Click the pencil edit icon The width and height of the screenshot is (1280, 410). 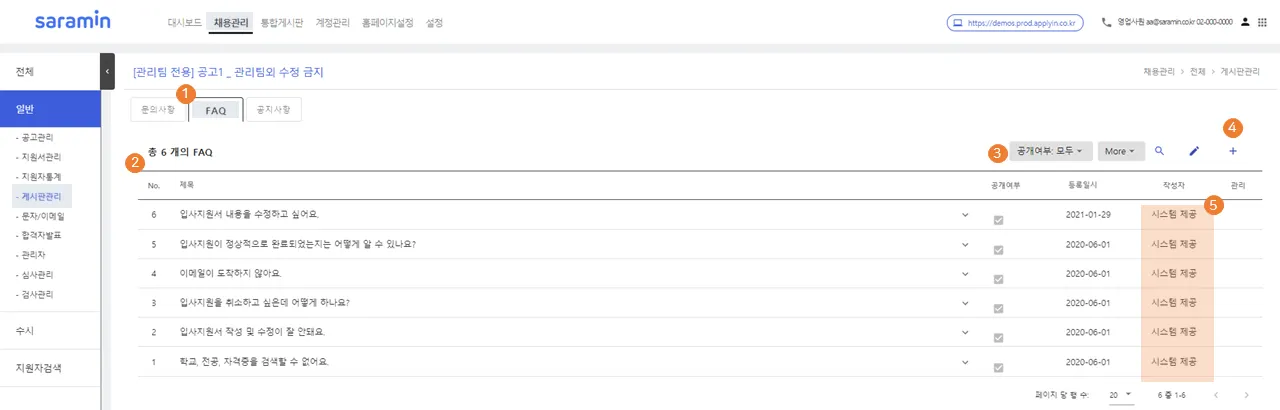(1193, 151)
